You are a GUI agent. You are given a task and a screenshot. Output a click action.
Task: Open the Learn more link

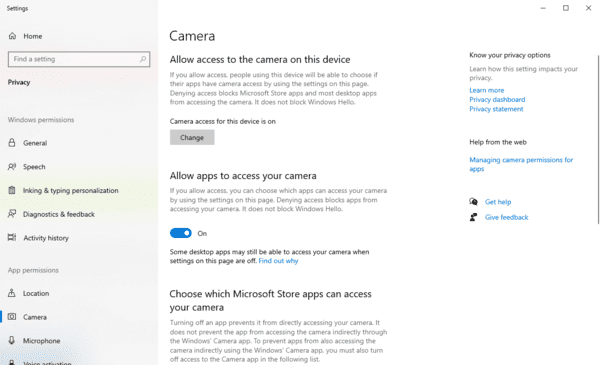(487, 90)
